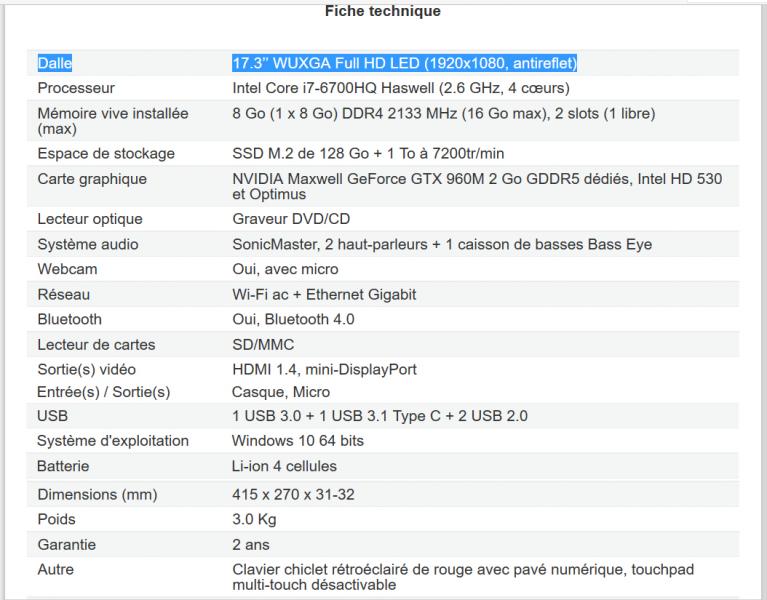Image resolution: width=767 pixels, height=600 pixels.
Task: Click the Graveur DVD/CD value
Action: click(x=291, y=219)
